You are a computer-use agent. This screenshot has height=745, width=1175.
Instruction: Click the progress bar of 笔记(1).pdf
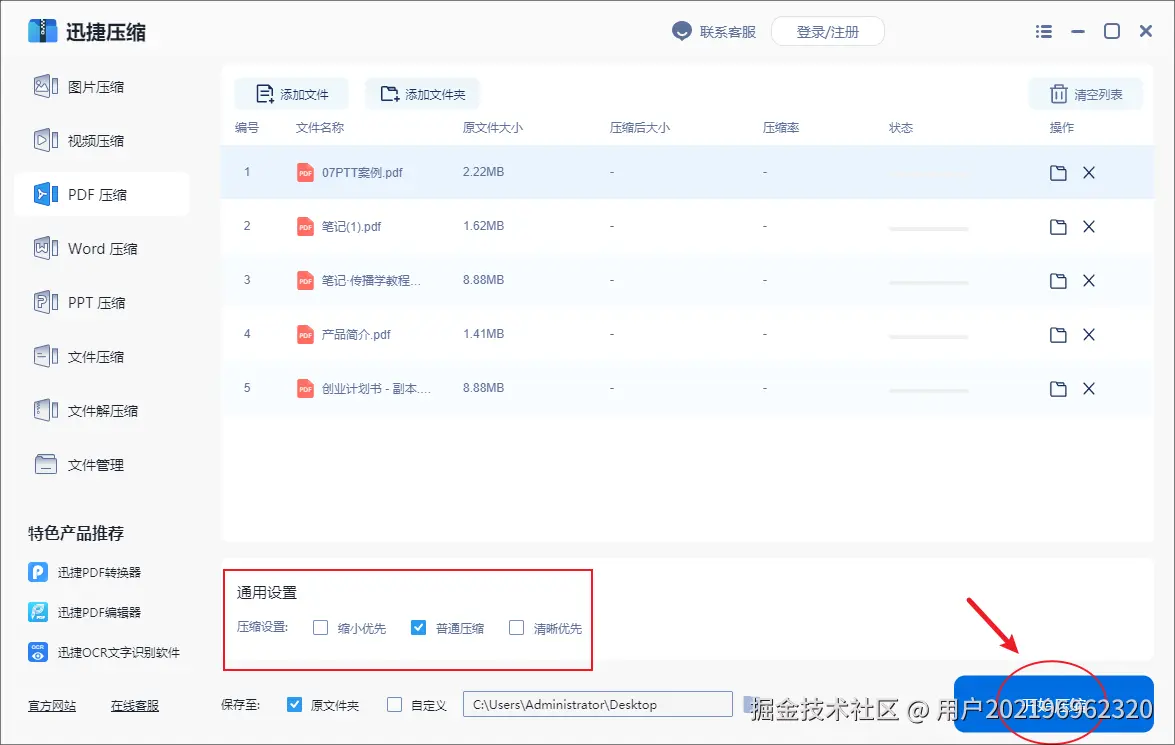tap(928, 229)
